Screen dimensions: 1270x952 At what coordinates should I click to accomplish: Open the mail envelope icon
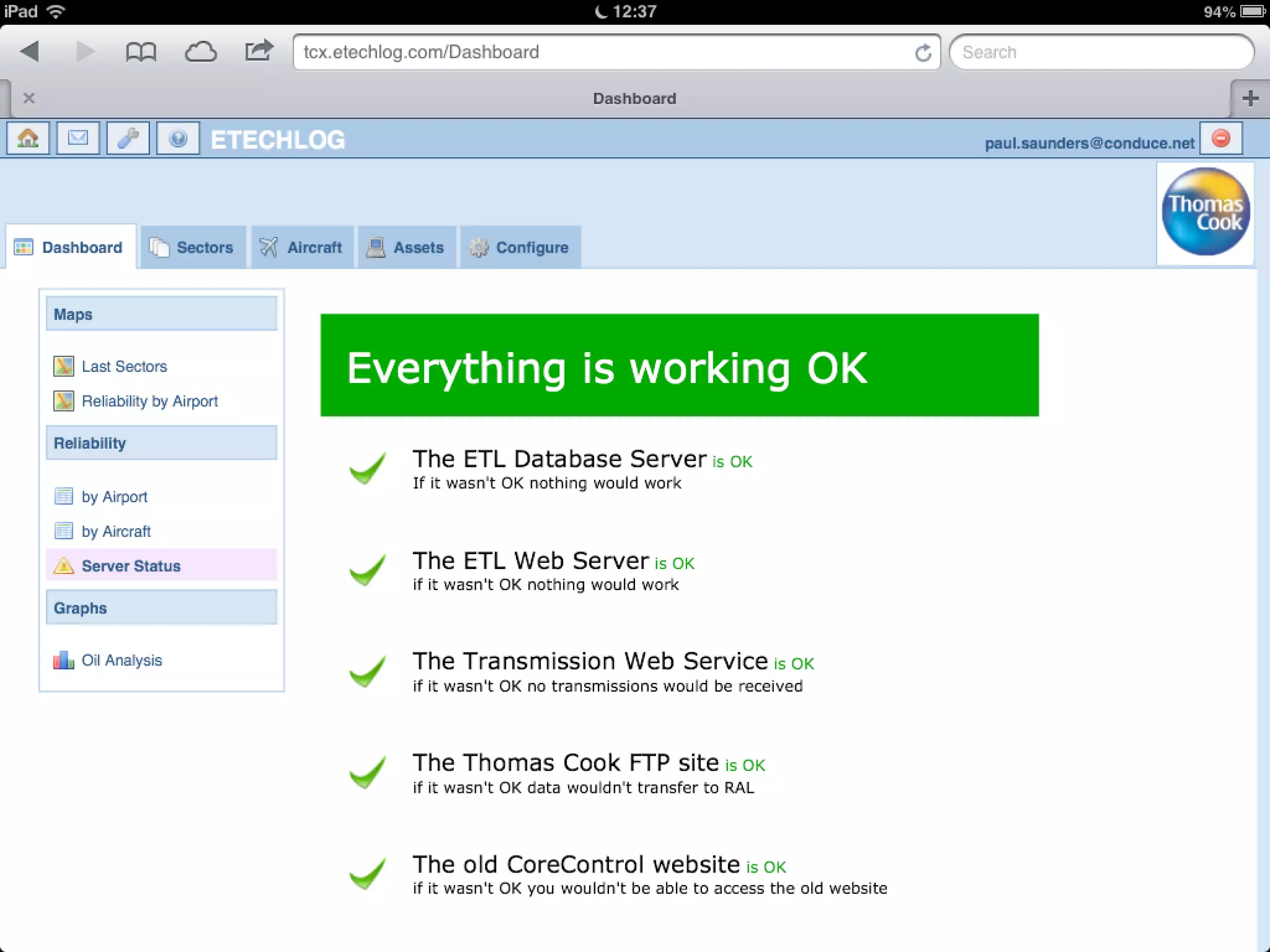(78, 138)
